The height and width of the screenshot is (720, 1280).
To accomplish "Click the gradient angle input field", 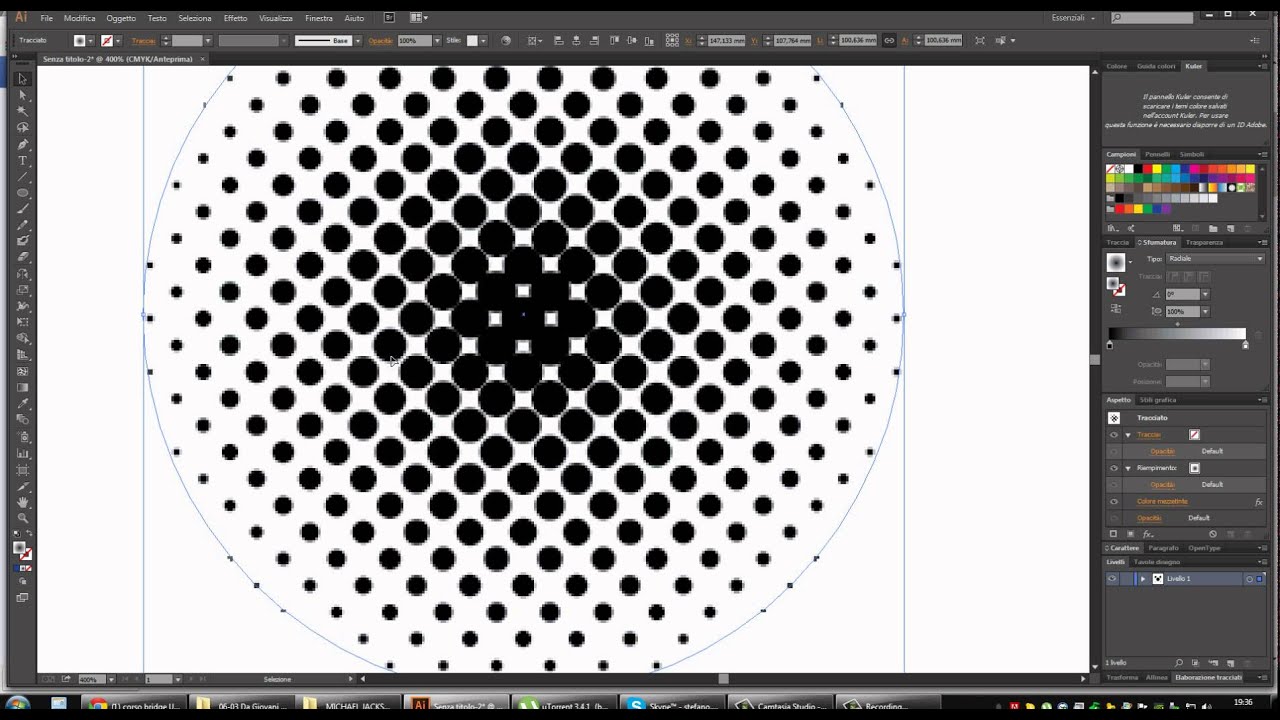I will point(1182,294).
